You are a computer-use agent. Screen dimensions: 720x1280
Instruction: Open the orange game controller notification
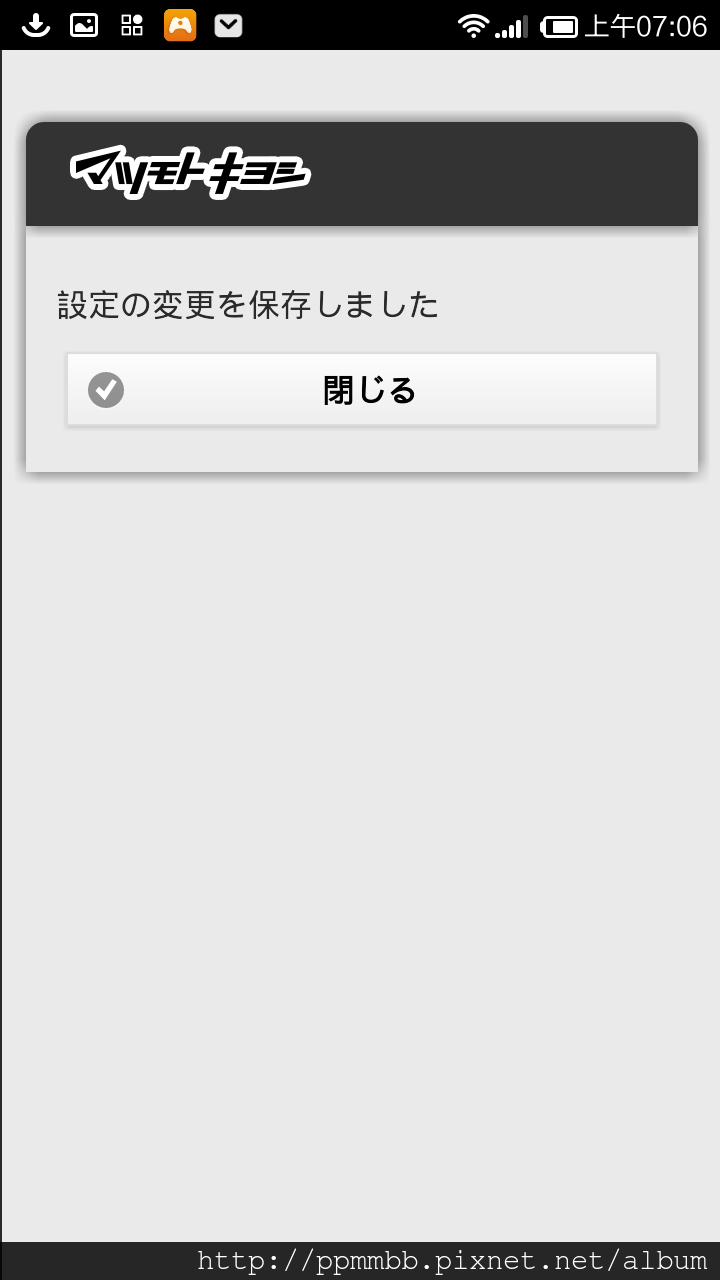[180, 25]
